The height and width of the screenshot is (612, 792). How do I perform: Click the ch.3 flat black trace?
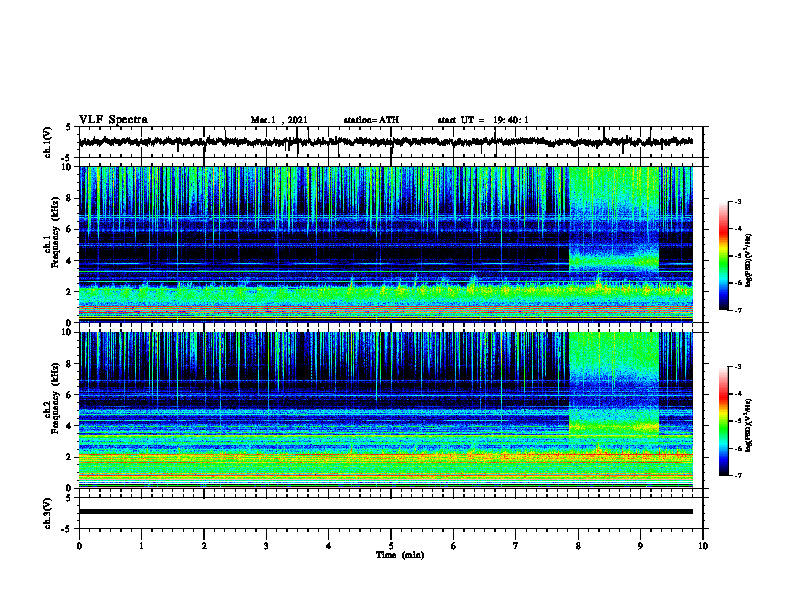coord(386,512)
